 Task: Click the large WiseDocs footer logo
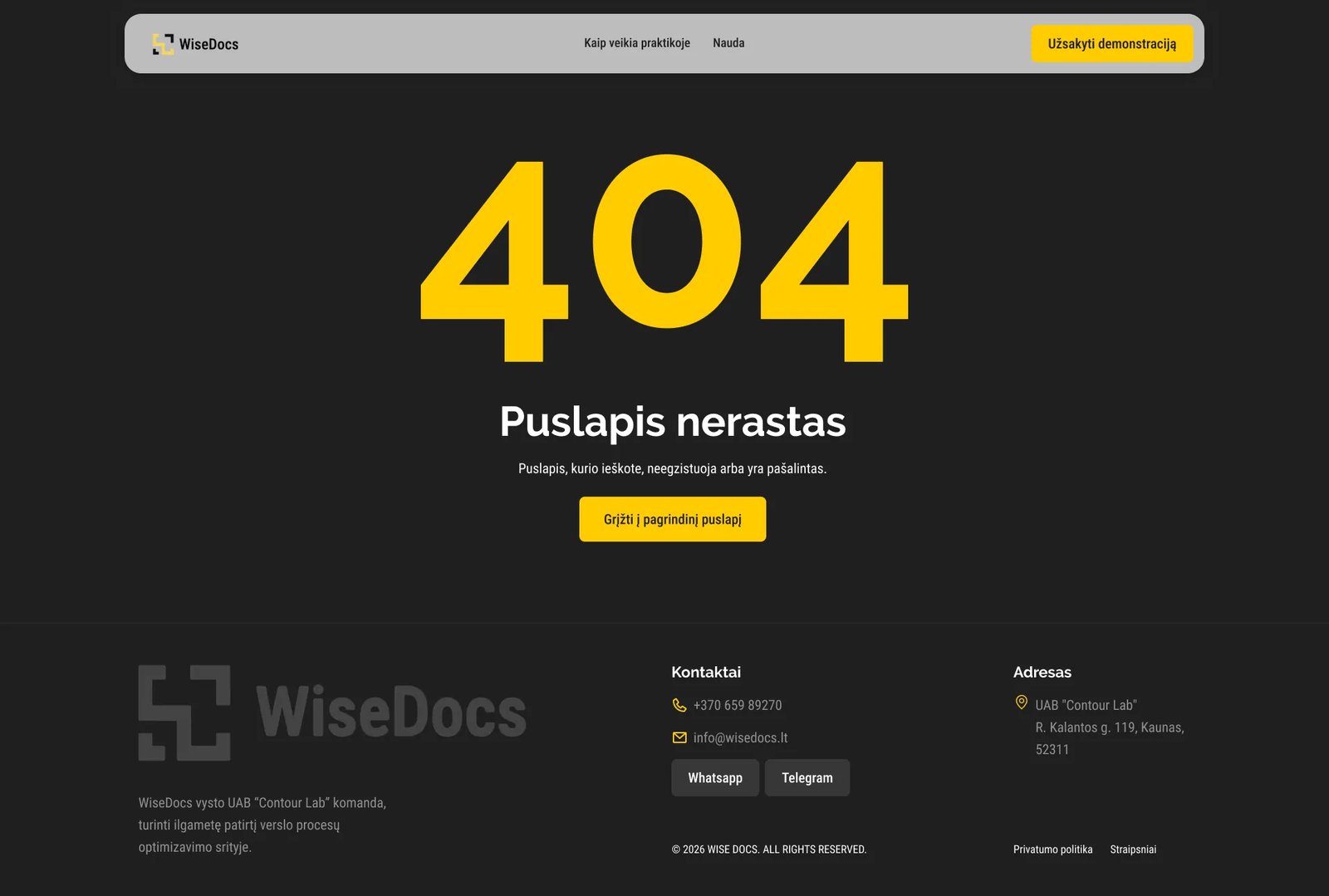(332, 712)
